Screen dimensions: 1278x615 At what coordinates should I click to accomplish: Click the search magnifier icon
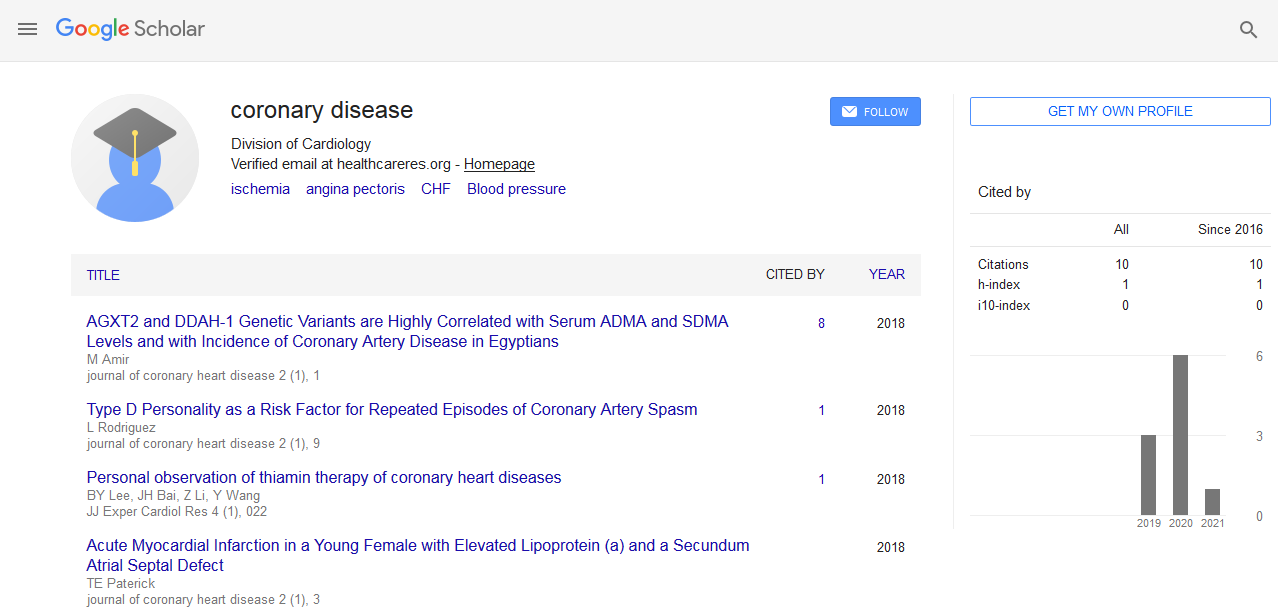click(1248, 30)
